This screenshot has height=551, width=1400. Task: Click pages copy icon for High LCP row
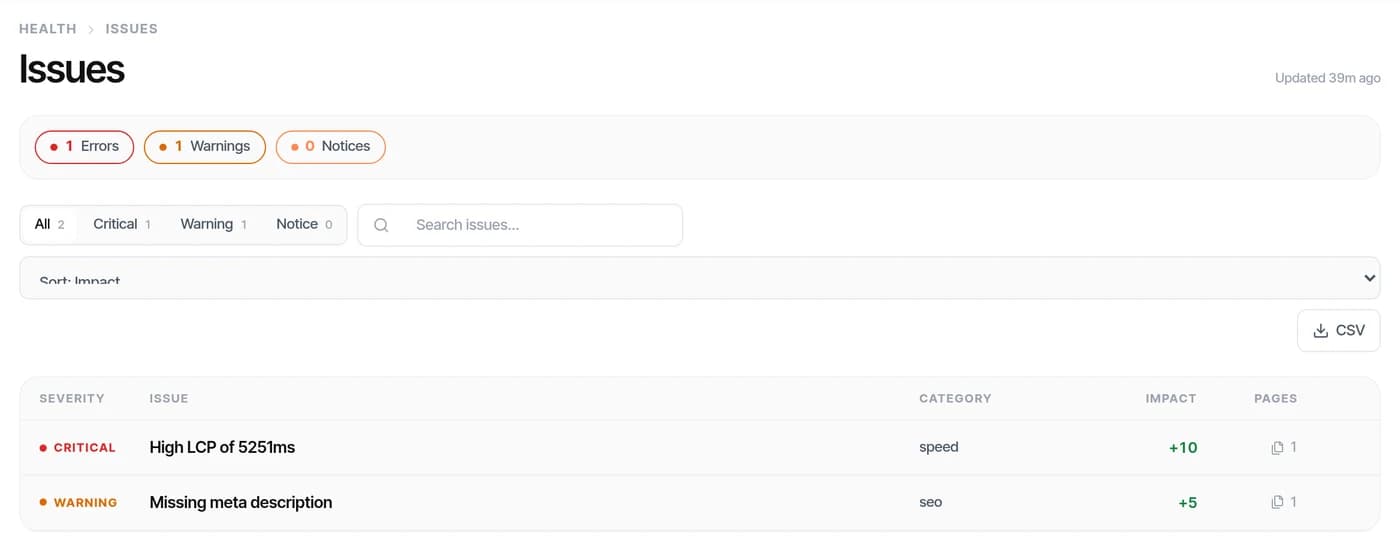(1277, 448)
